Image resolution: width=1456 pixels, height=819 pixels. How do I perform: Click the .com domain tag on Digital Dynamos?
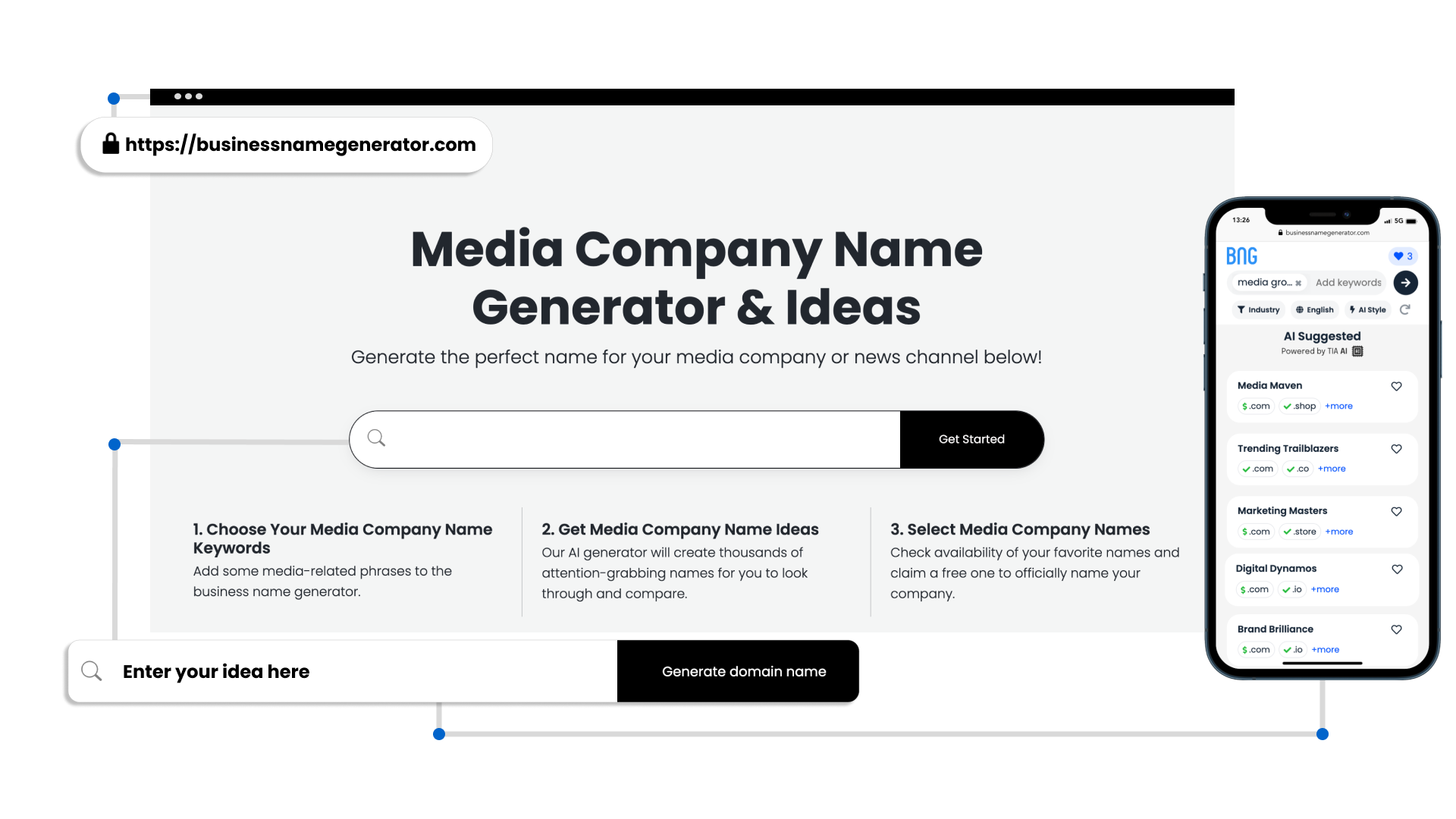(1253, 589)
